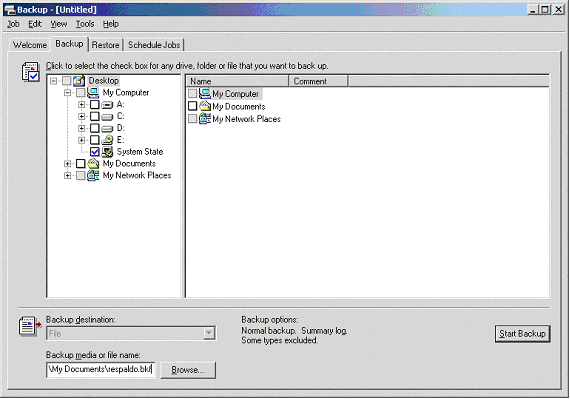Open the Help menu
The width and height of the screenshot is (570, 399).
tap(111, 24)
